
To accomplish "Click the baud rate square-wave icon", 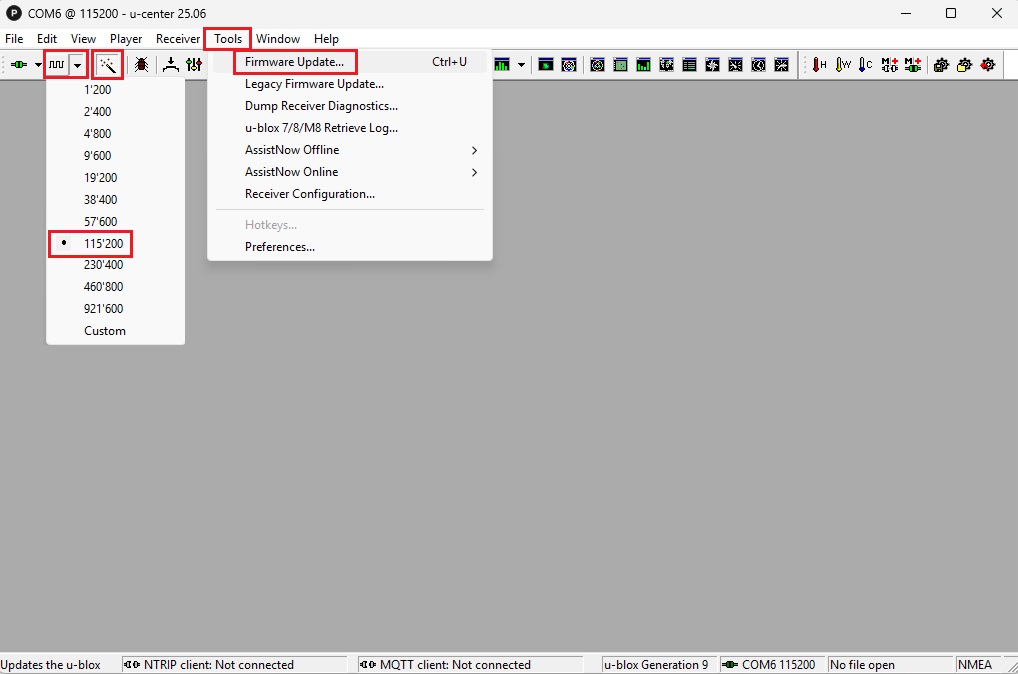I will [x=57, y=65].
